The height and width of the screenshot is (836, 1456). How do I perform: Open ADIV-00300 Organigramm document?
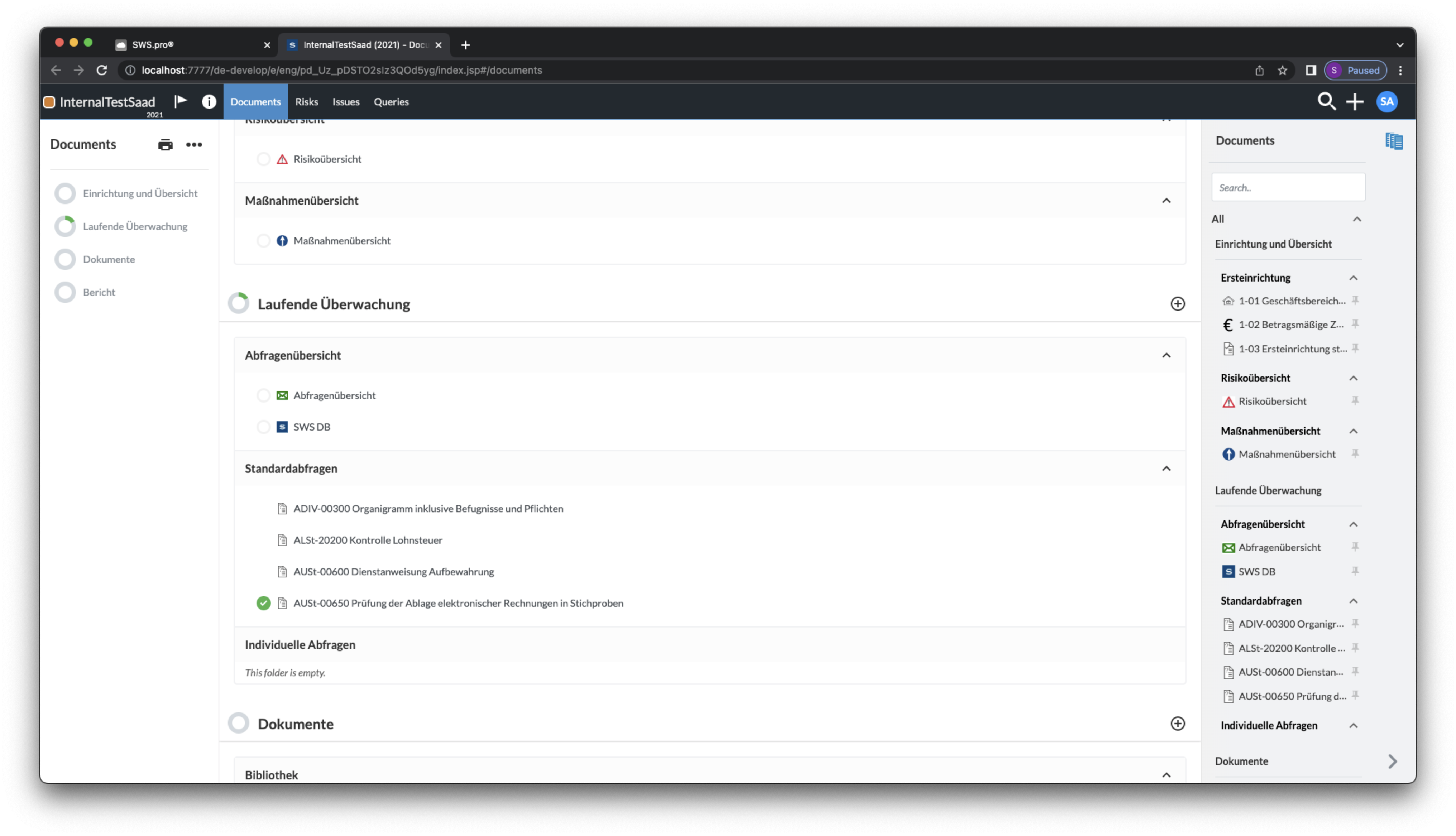point(428,508)
